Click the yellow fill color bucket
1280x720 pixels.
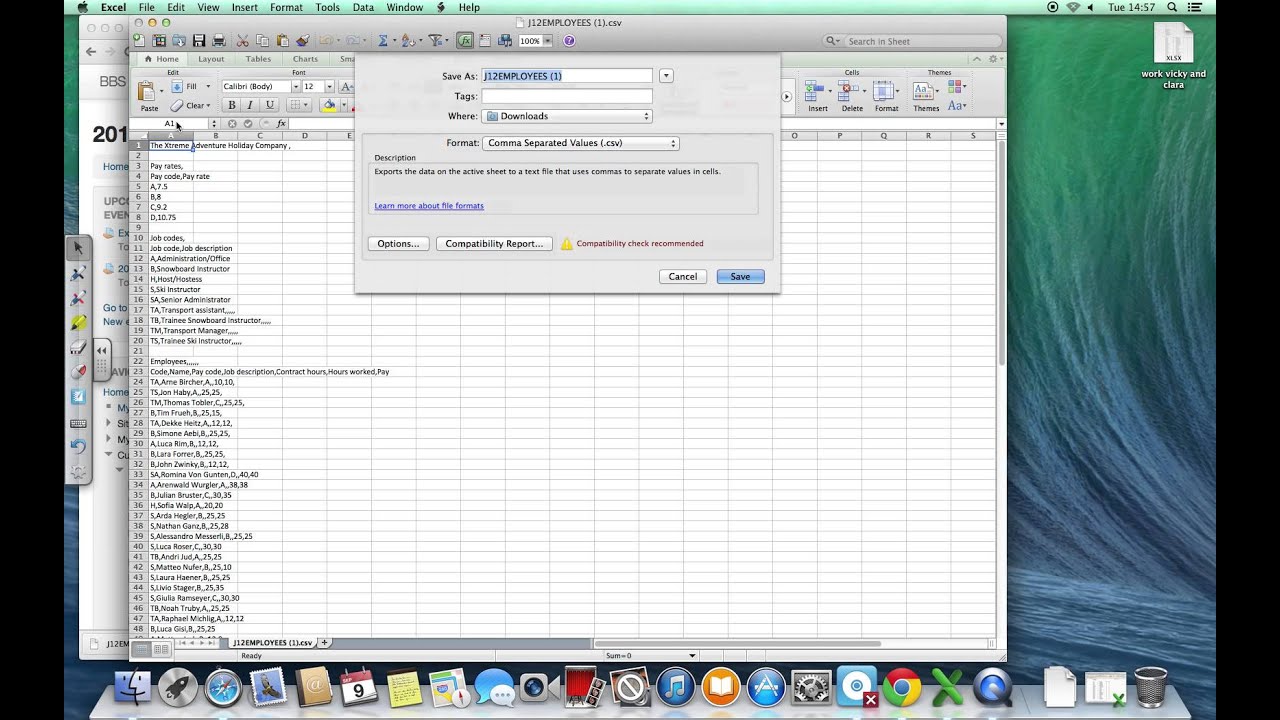tap(328, 105)
